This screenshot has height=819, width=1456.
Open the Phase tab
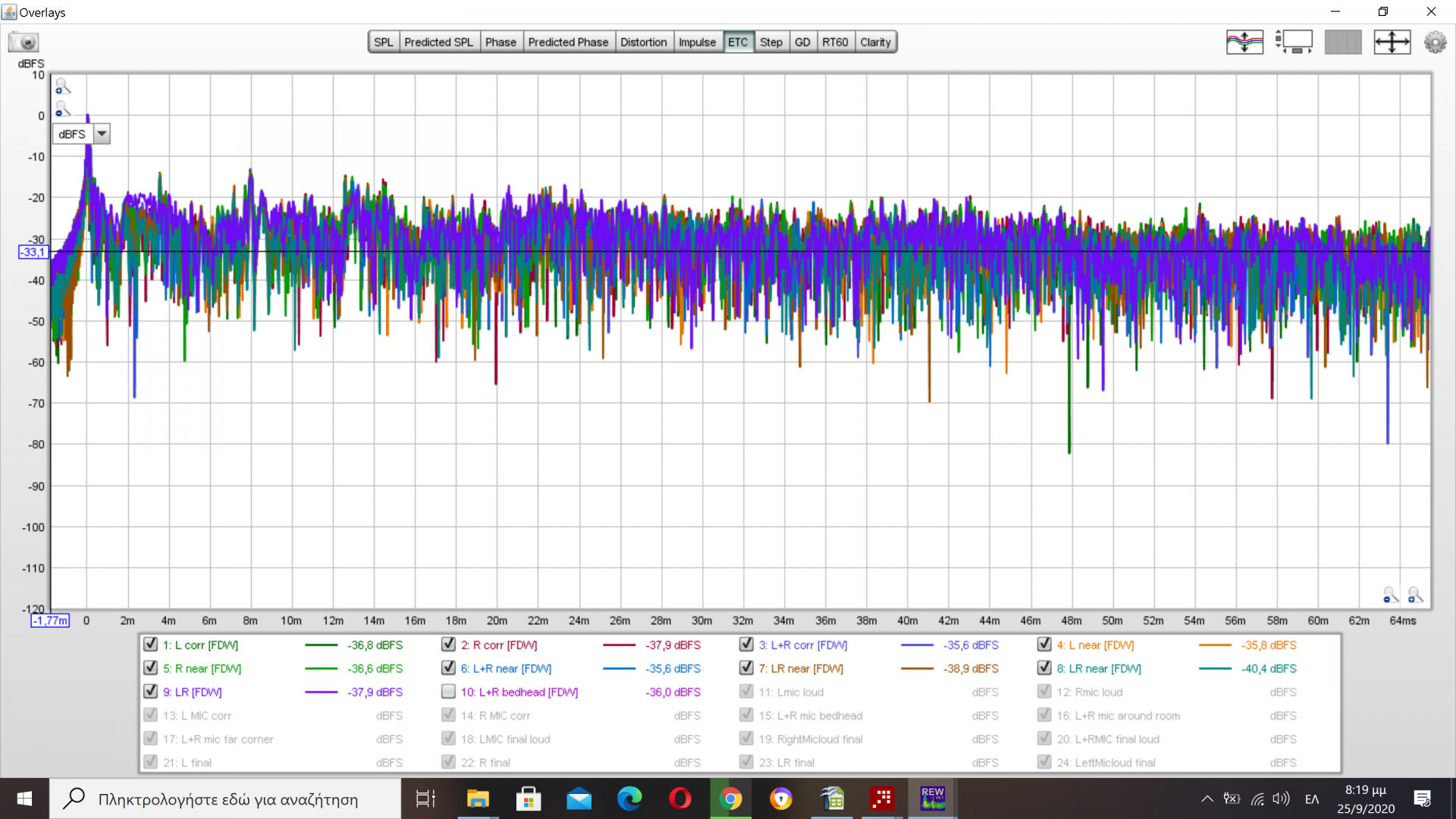point(500,42)
